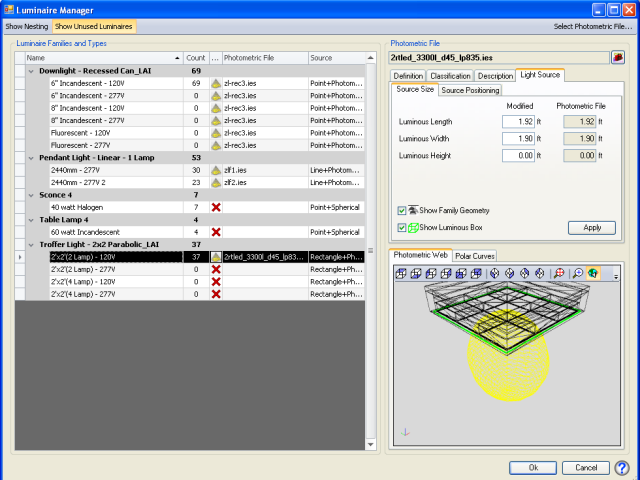Switch to the Polar Curves tab
The width and height of the screenshot is (640, 480).
coord(475,256)
